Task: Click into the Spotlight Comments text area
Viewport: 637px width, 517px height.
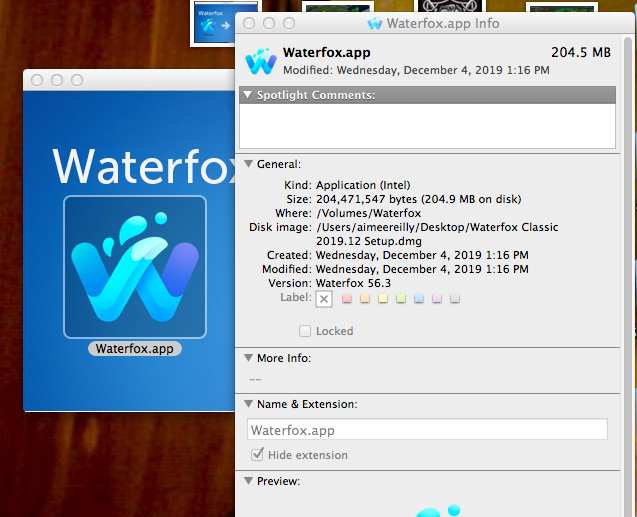Action: 427,126
